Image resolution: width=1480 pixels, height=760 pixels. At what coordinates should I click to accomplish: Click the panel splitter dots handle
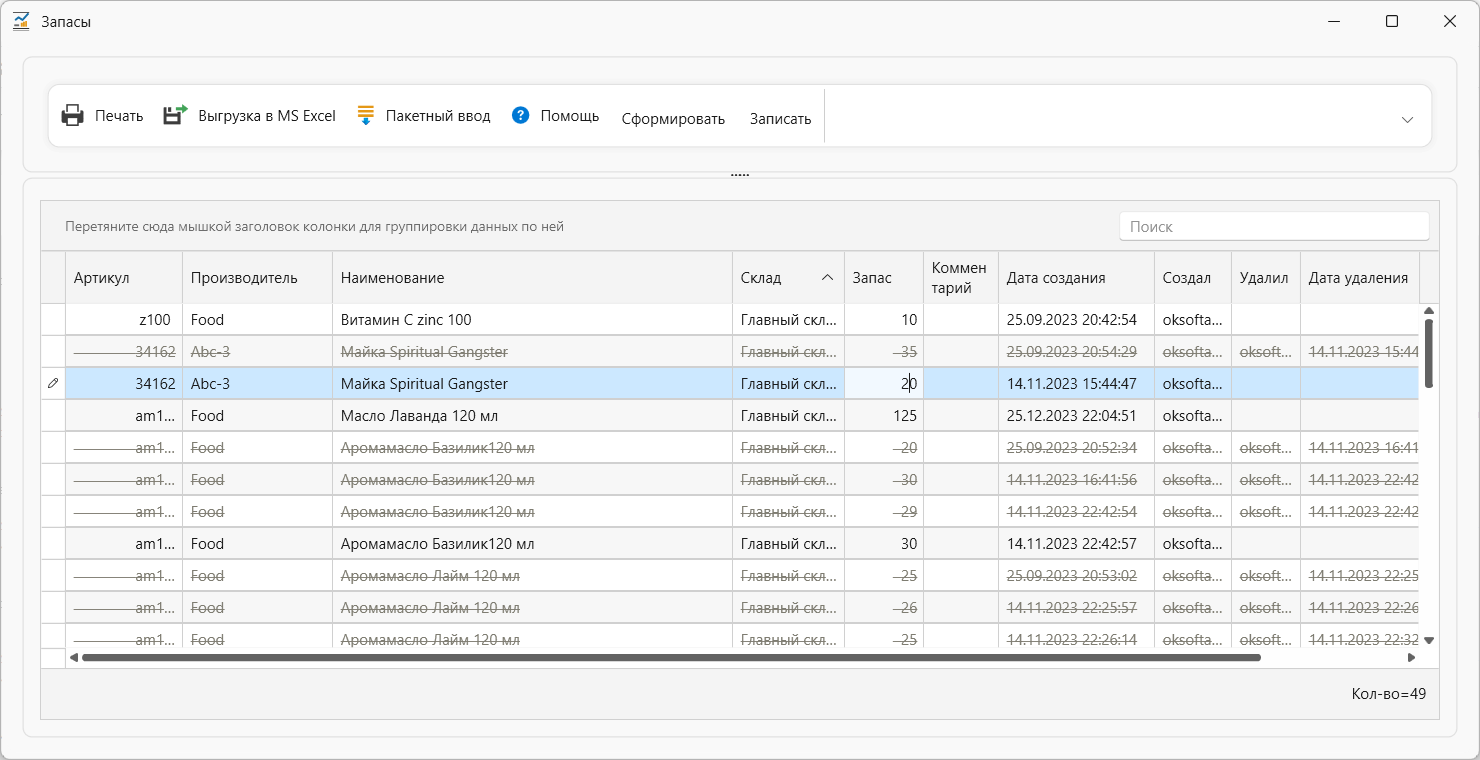(740, 175)
